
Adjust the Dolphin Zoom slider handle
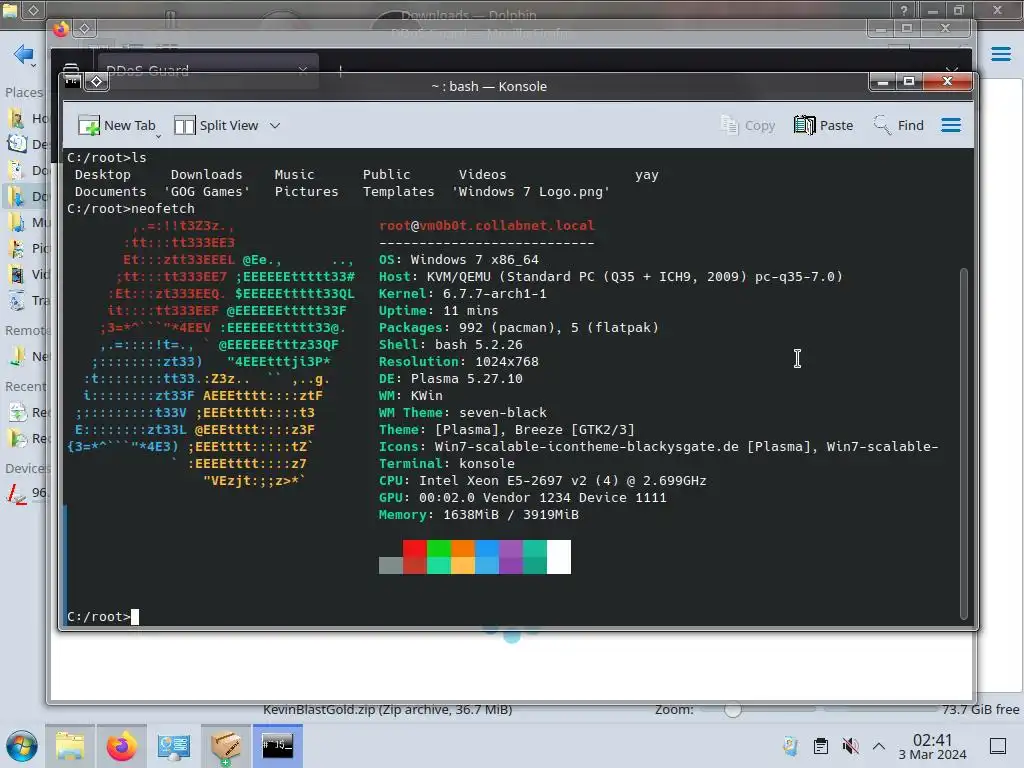point(733,710)
